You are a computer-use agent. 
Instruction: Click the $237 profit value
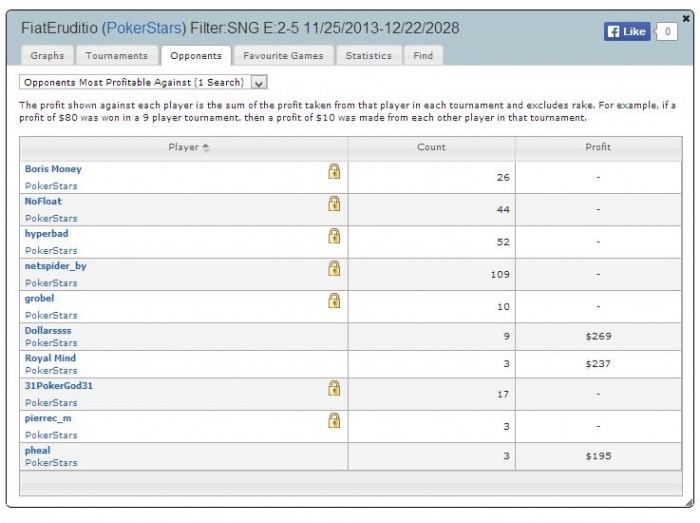point(598,364)
